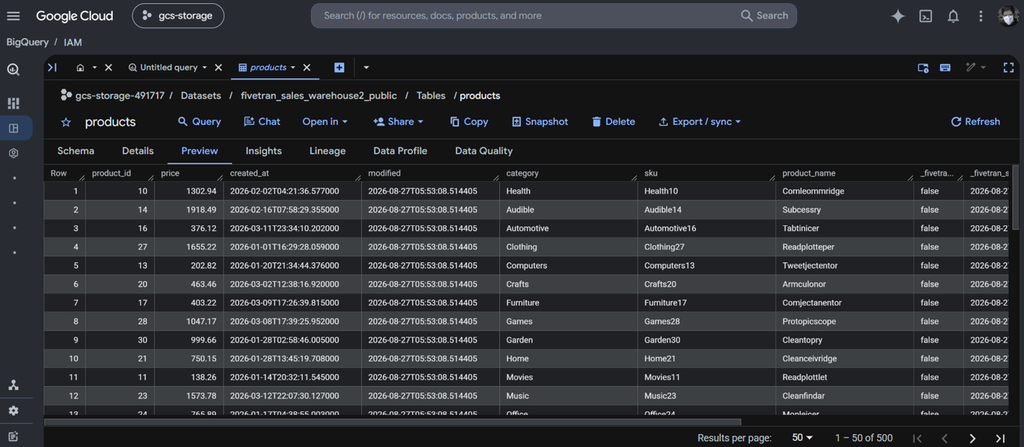Viewport: 1024px width, 447px height.
Task: Open Datasets breadcrumb link
Action: click(201, 95)
